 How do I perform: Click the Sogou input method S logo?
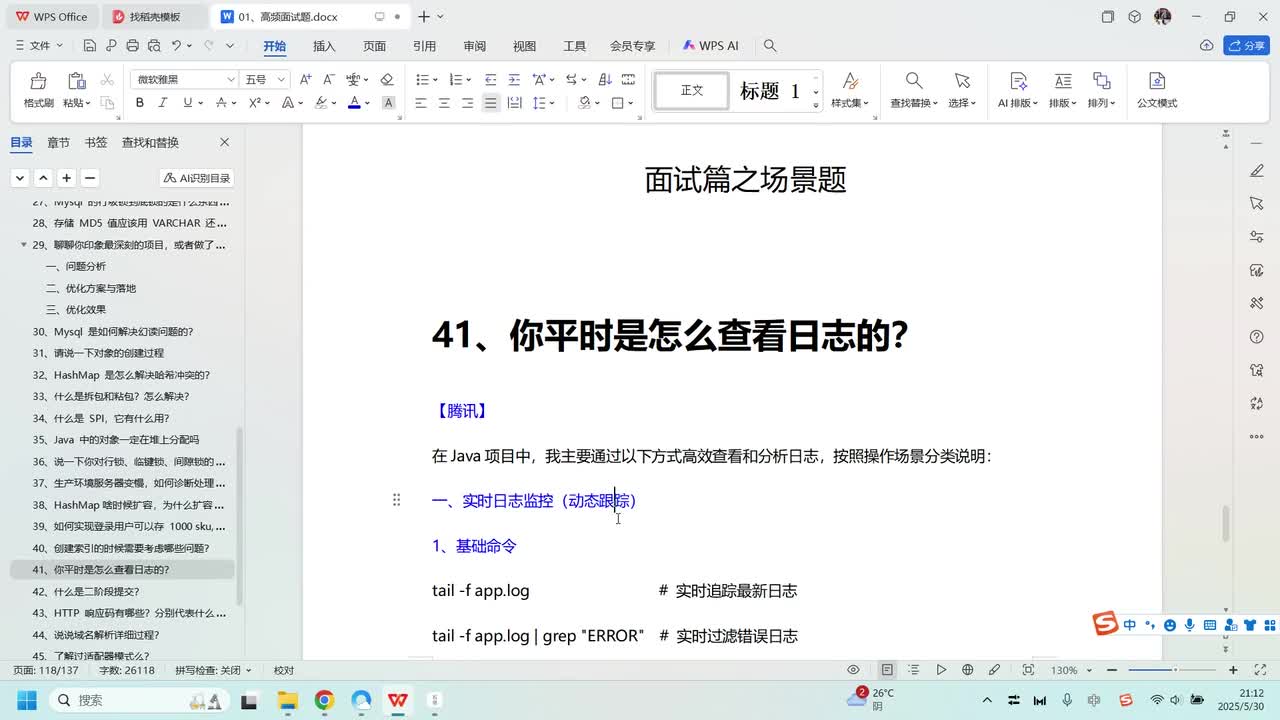1105,623
